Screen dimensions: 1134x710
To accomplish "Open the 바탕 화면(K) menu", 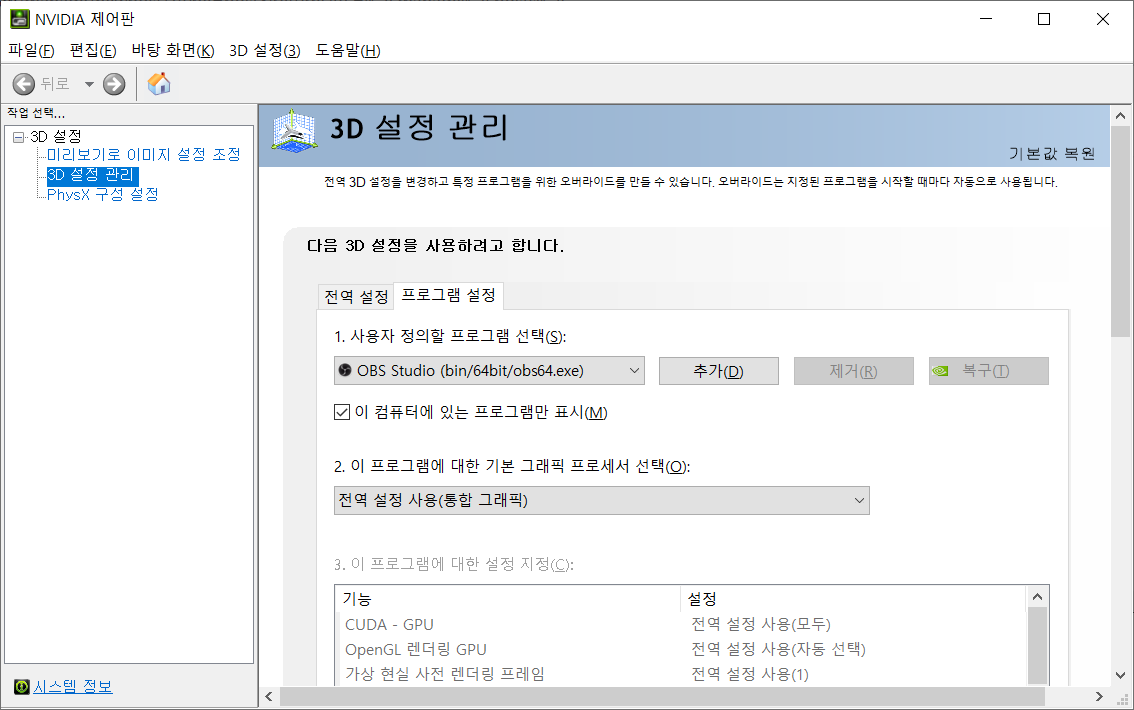I will point(173,51).
